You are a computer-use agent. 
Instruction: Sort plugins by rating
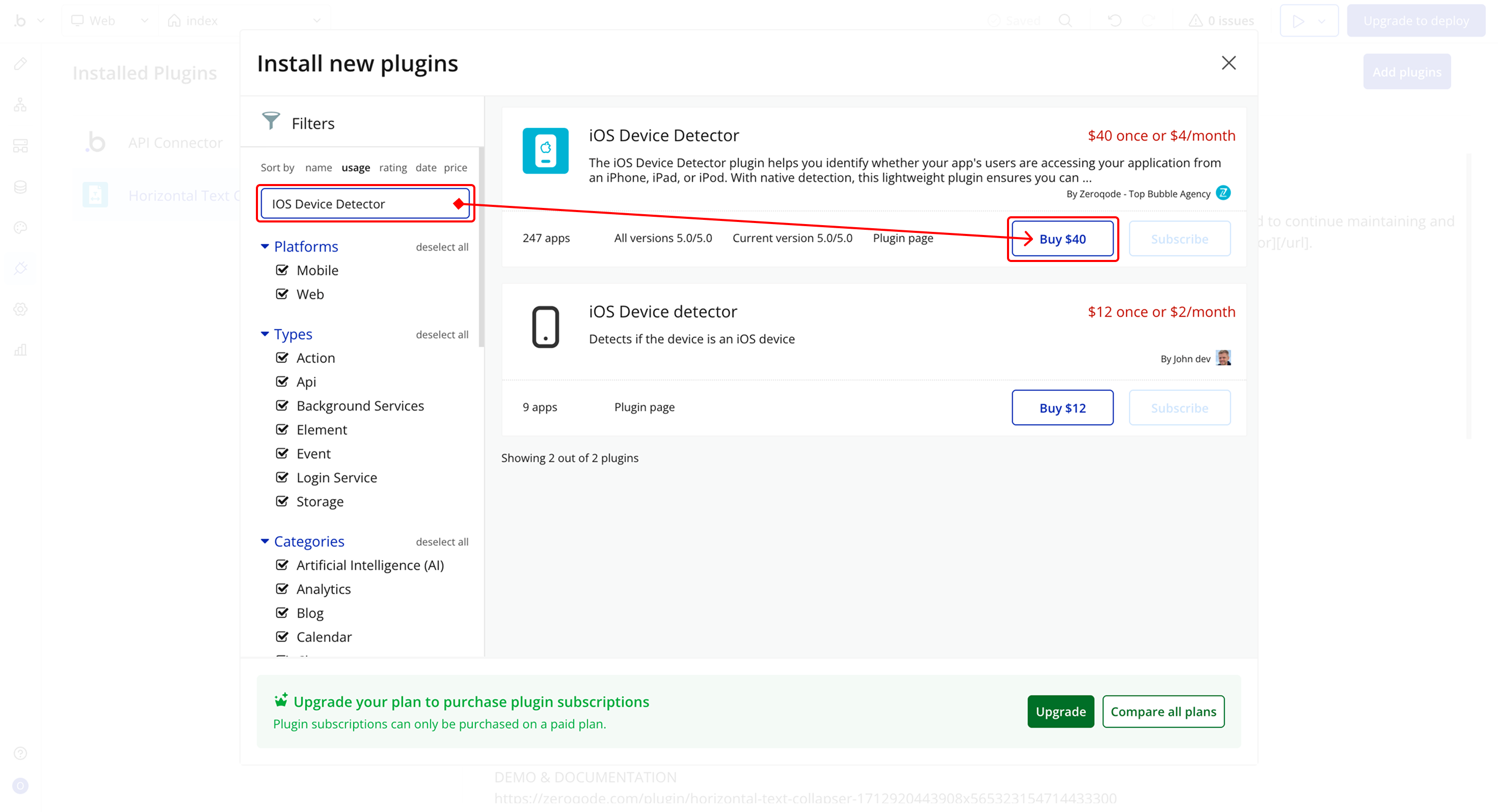[x=393, y=167]
